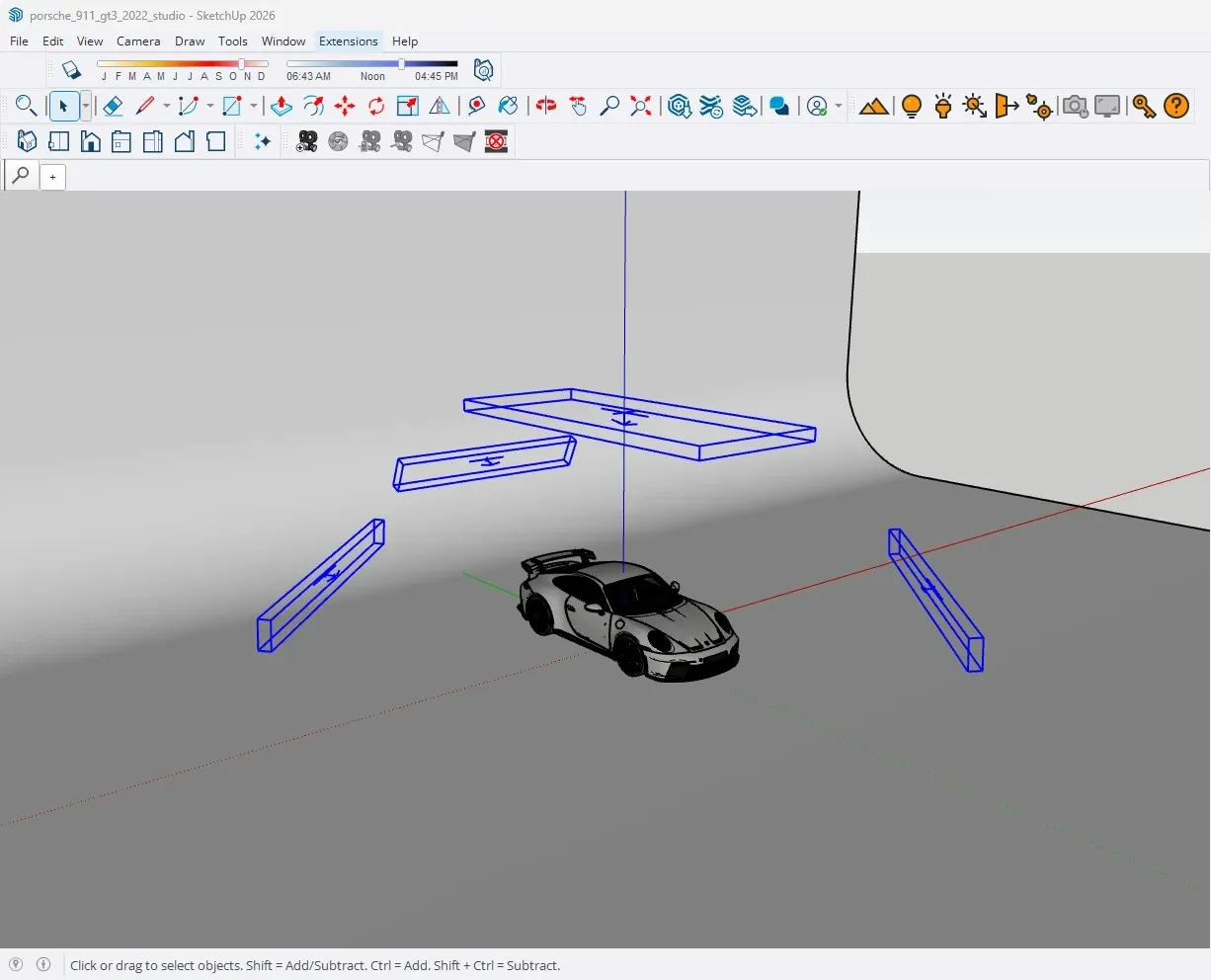Click the user account icon
The width and height of the screenshot is (1211, 980).
point(817,106)
